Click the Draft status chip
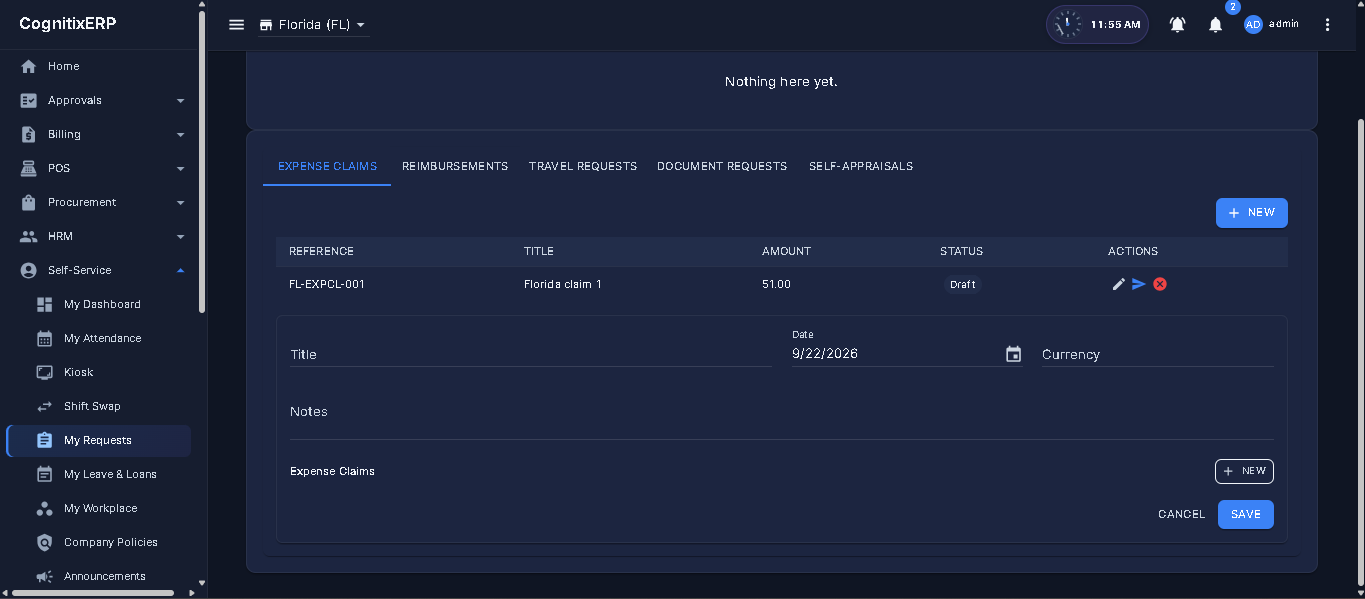This screenshot has width=1365, height=599. (x=963, y=284)
